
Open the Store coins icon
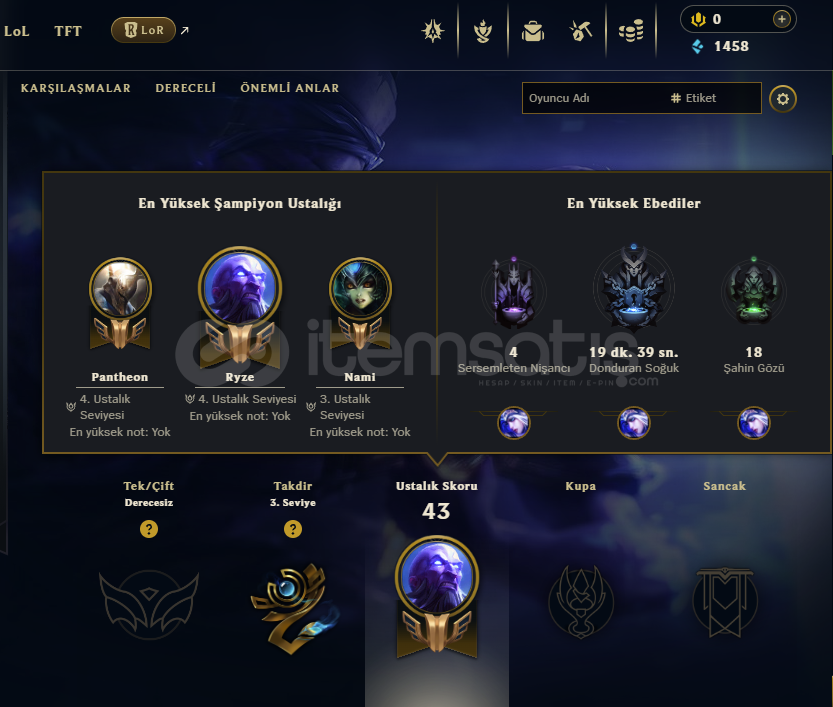pyautogui.click(x=631, y=31)
